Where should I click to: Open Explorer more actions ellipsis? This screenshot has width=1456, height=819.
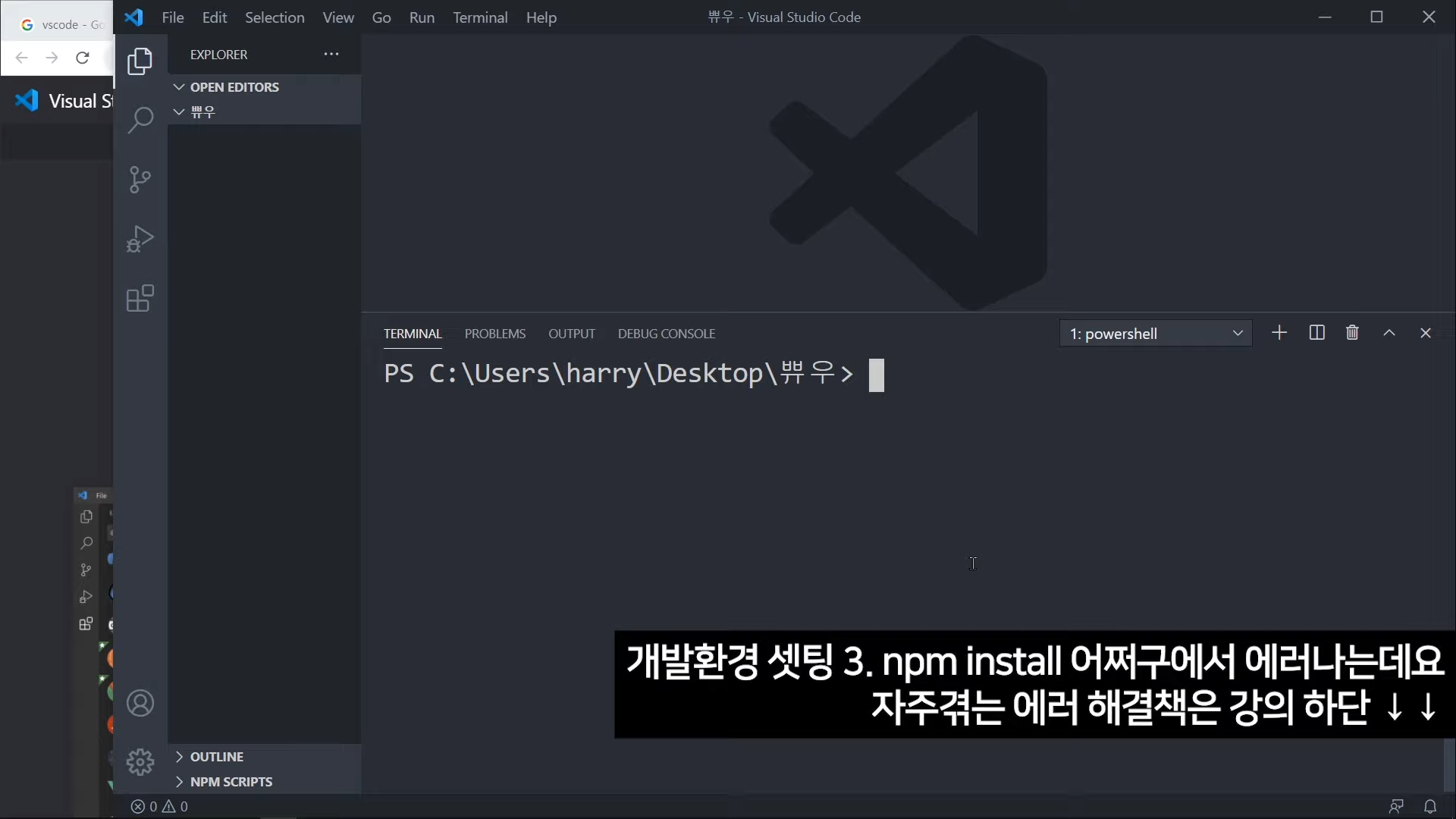click(x=331, y=55)
